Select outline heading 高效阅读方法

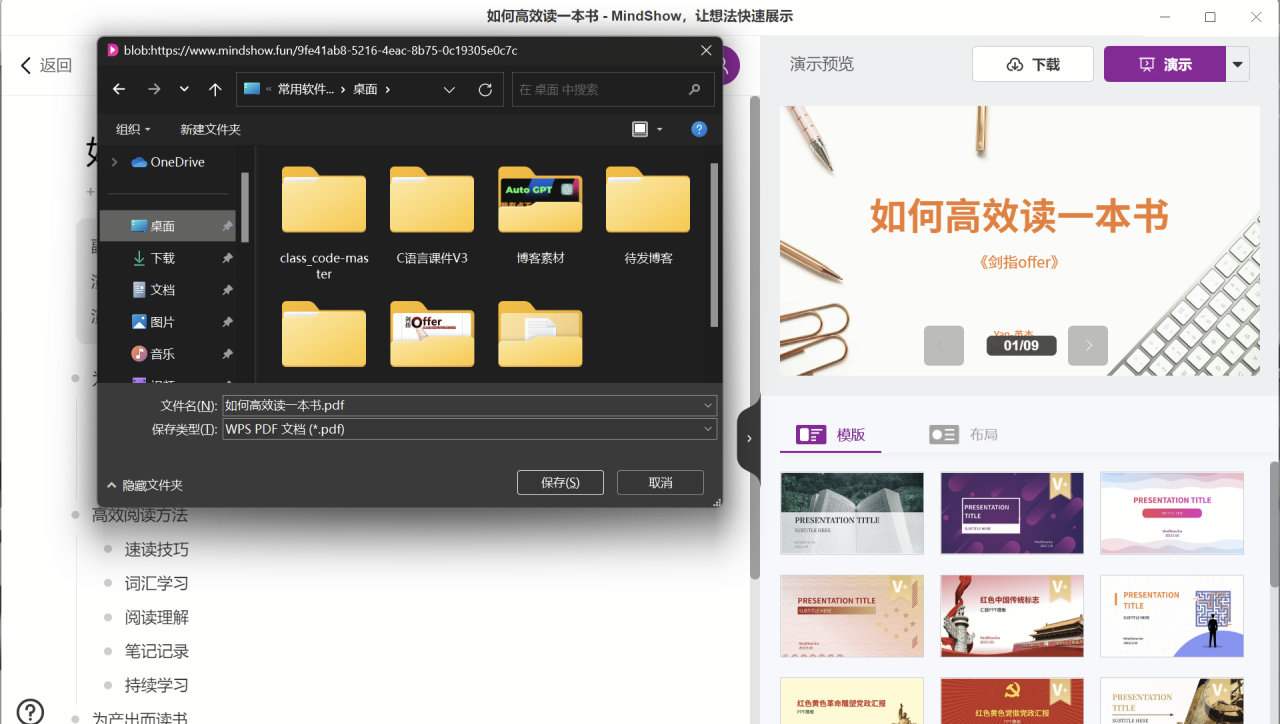tap(140, 515)
